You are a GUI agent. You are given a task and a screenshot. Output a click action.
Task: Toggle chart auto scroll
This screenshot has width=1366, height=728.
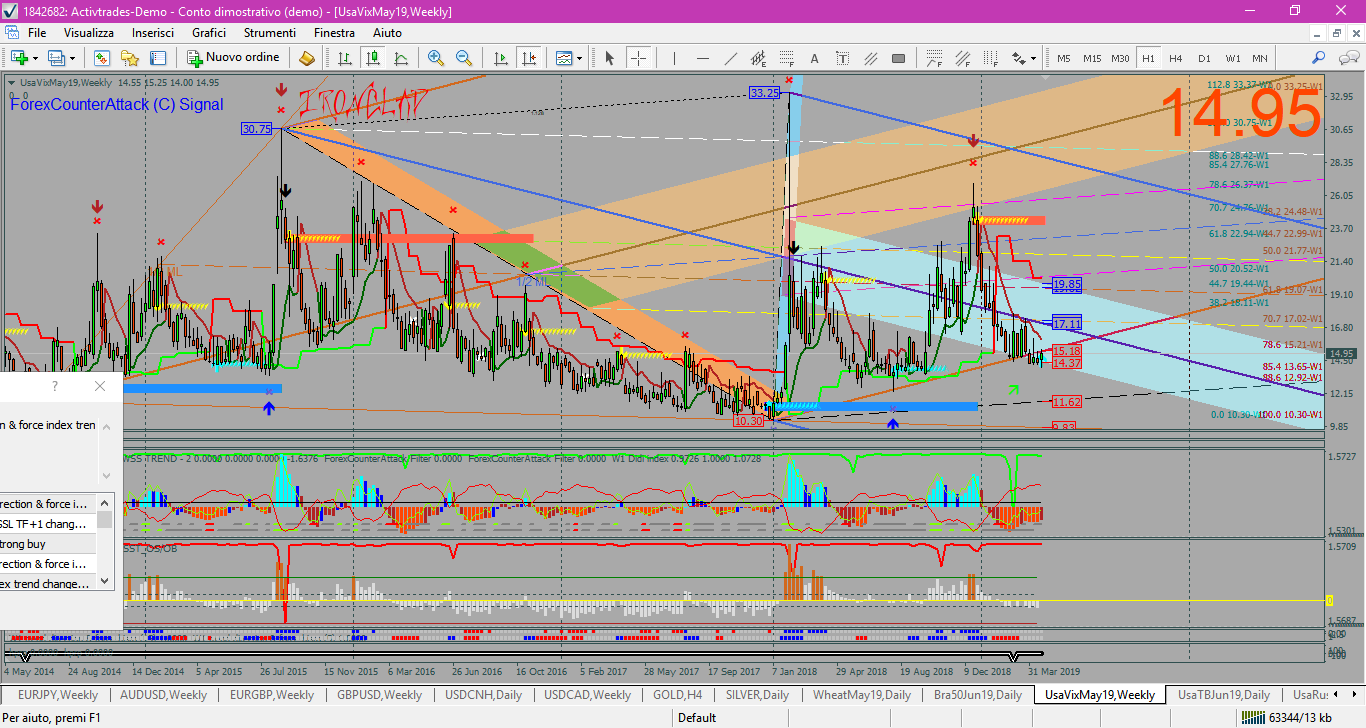click(x=500, y=58)
